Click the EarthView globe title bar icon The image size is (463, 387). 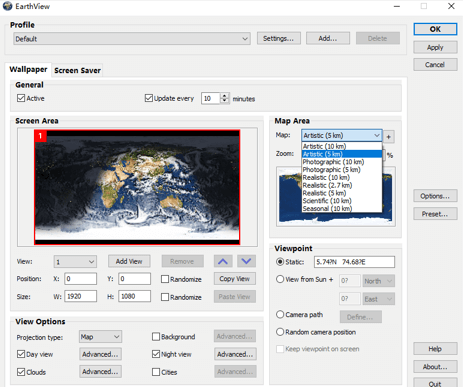8,6
